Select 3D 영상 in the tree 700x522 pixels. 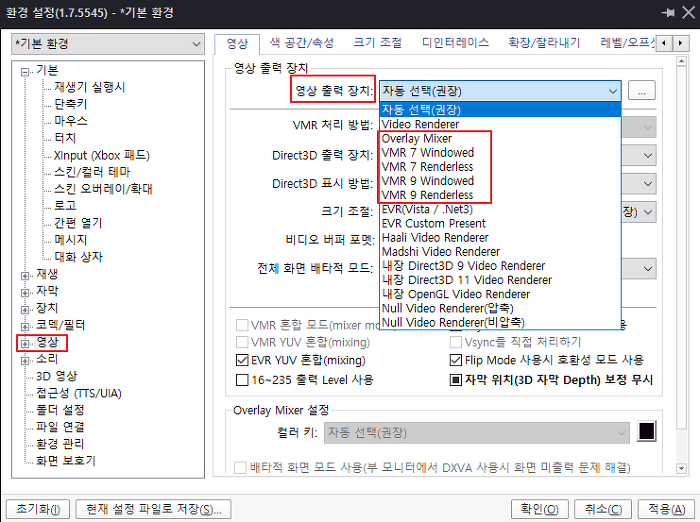click(x=57, y=376)
